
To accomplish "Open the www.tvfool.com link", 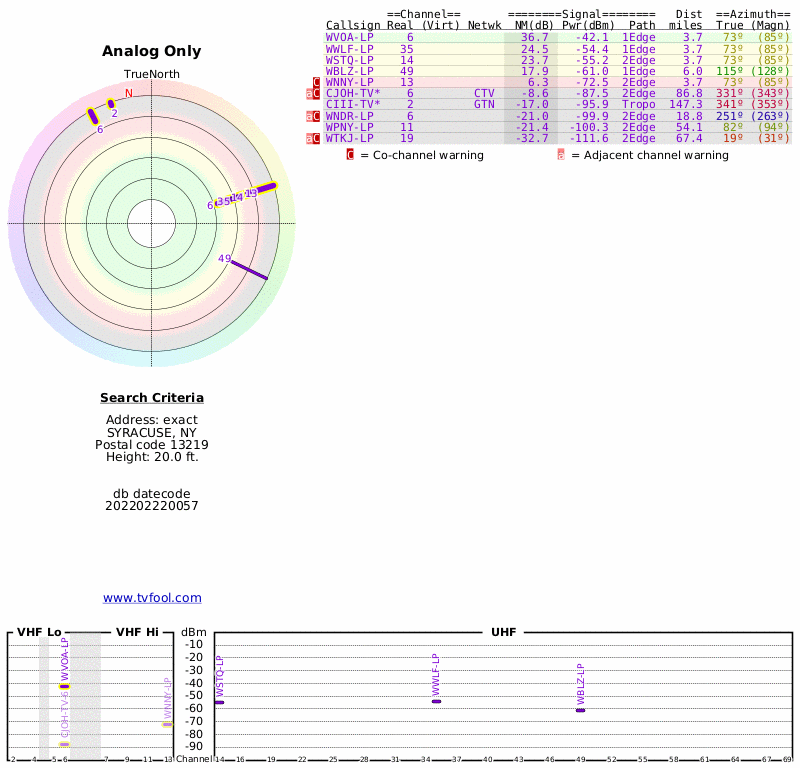I will [152, 598].
